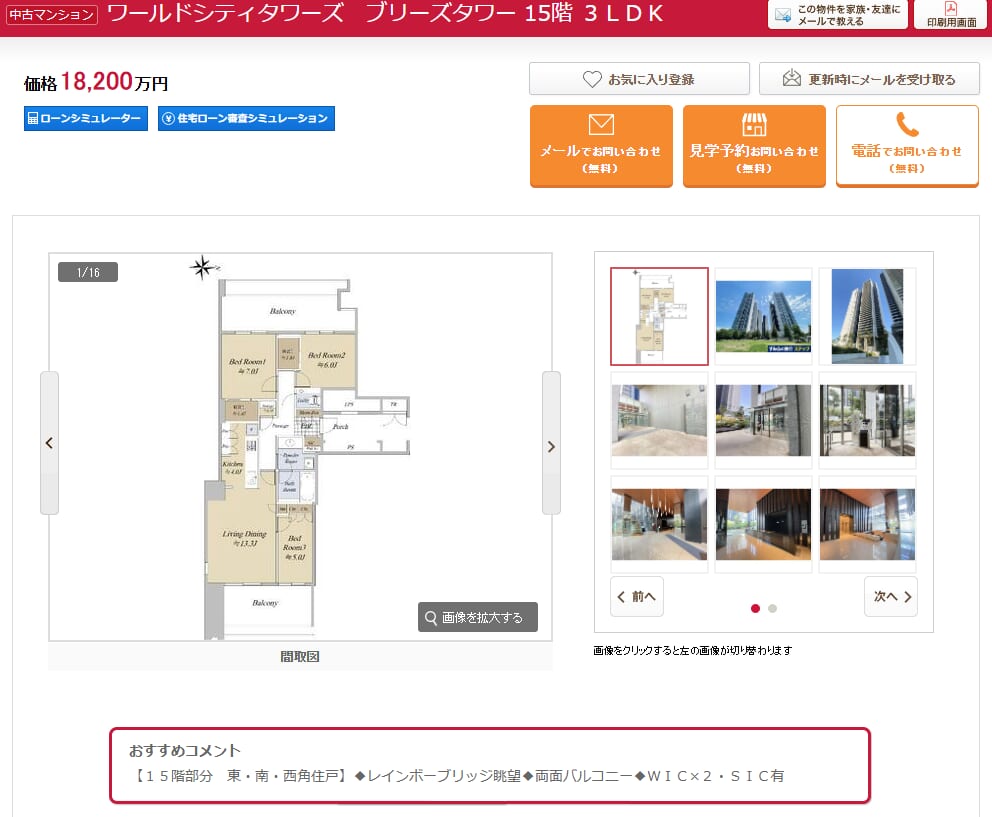
Task: Select the first red pagination dot
Action: tap(755, 608)
